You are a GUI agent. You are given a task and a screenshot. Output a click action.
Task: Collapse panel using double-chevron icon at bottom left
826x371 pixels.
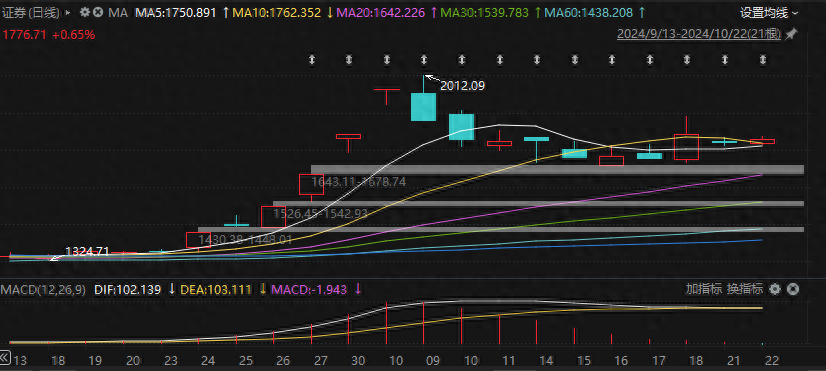pyautogui.click(x=5, y=357)
